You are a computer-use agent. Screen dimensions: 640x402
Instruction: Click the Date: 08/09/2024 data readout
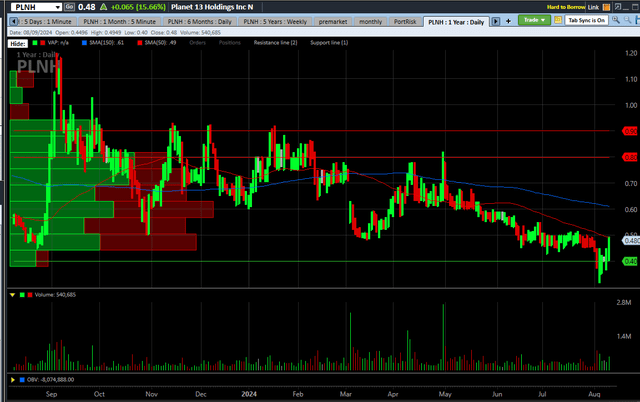[x=31, y=33]
